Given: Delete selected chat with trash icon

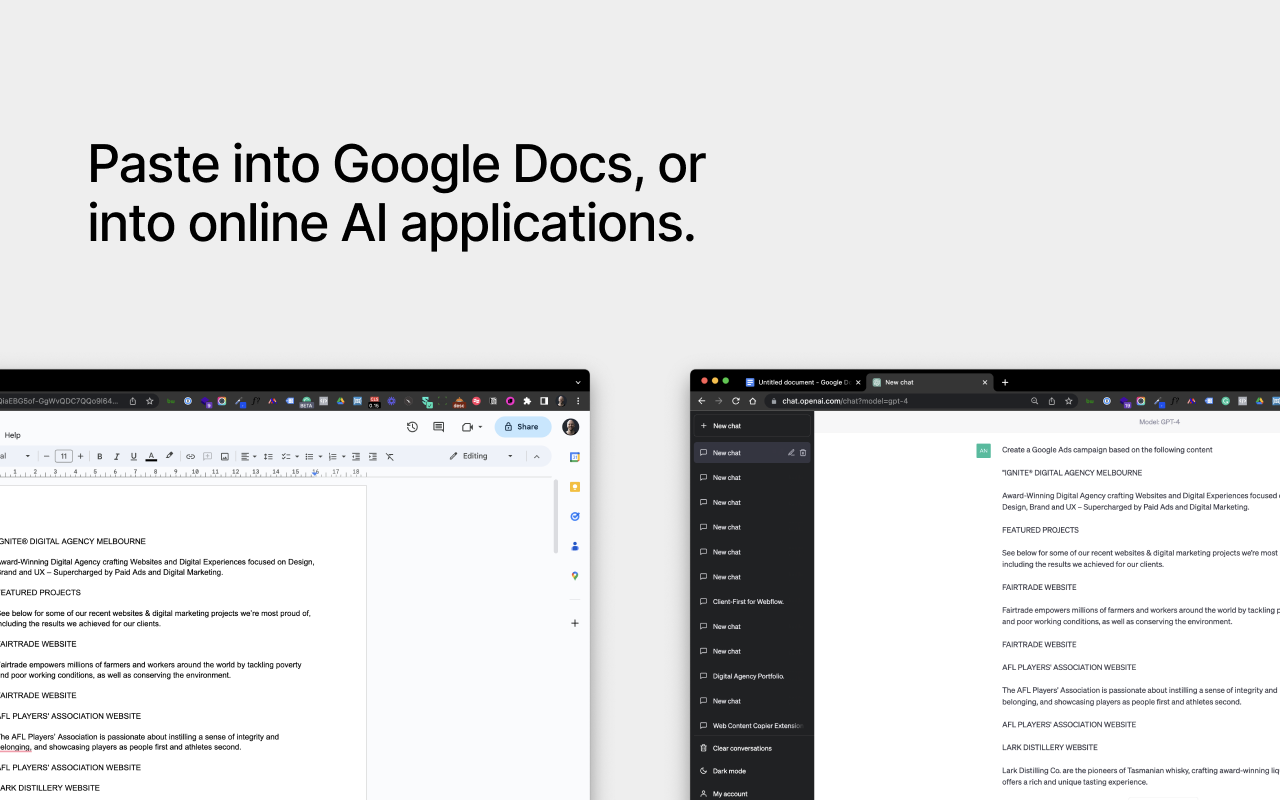Looking at the screenshot, I should point(803,453).
